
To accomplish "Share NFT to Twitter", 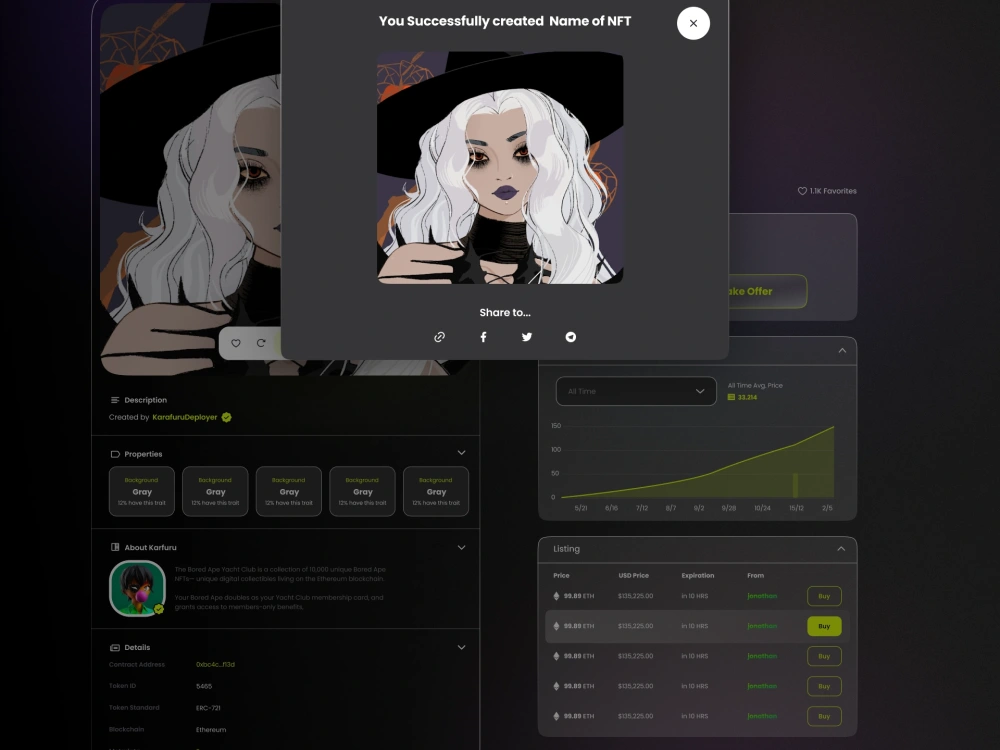I will point(527,337).
